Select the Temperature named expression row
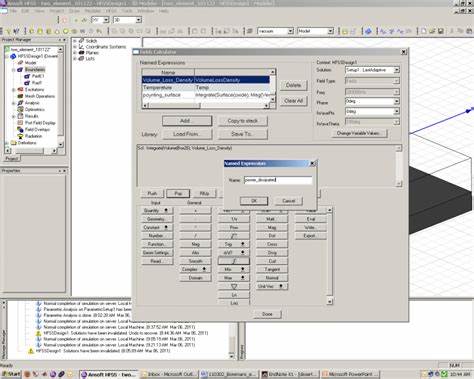This screenshot has height=379, width=474. tap(206, 87)
